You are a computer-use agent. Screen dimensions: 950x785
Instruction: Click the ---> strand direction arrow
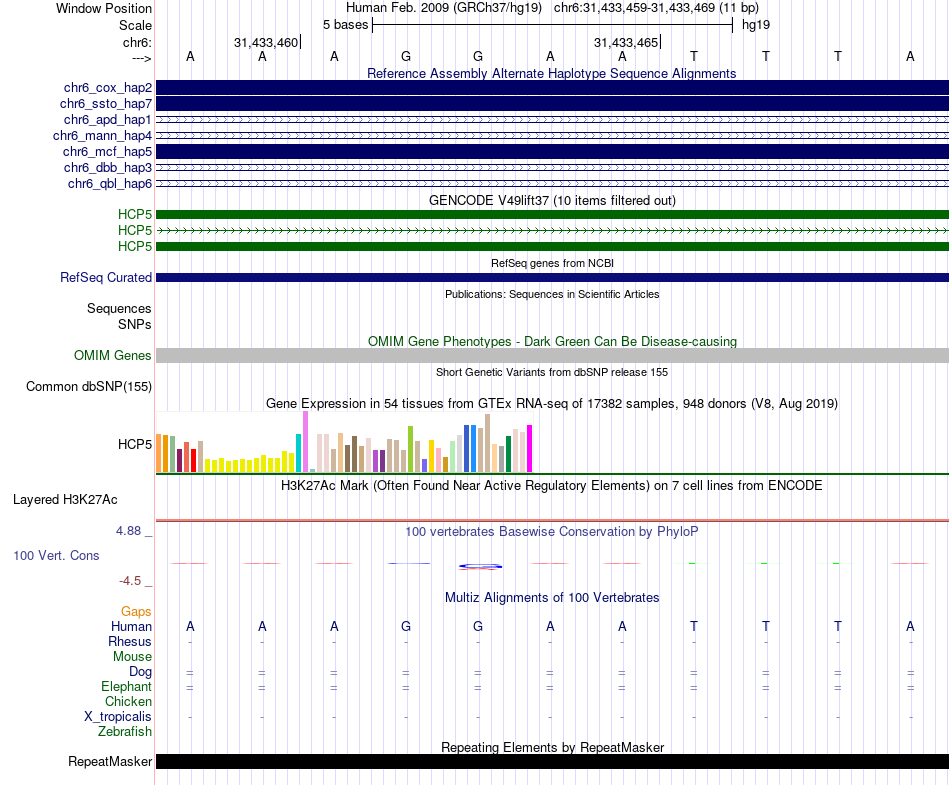coord(141,58)
